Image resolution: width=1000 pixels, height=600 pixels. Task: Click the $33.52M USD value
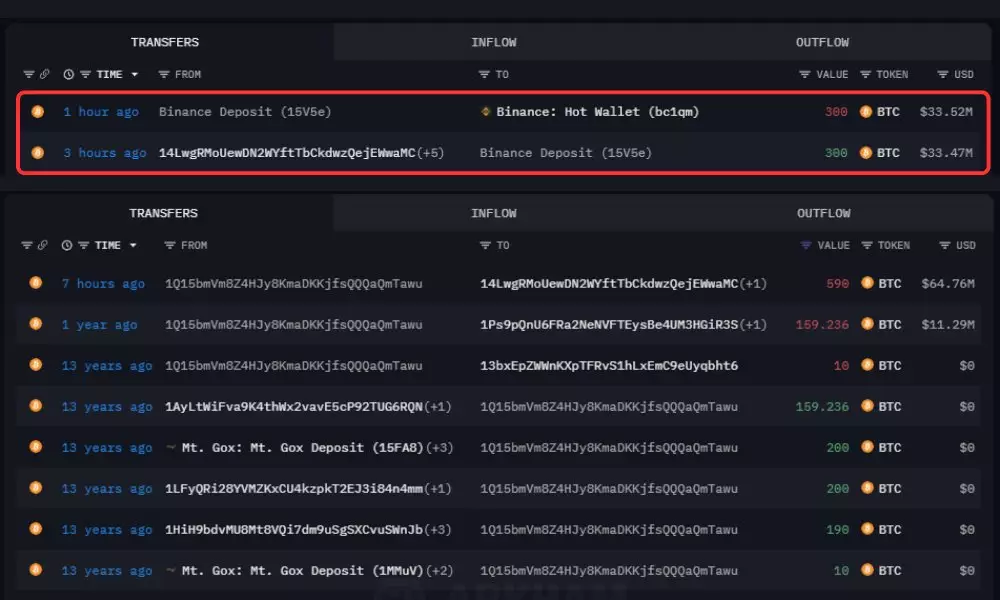coord(946,112)
